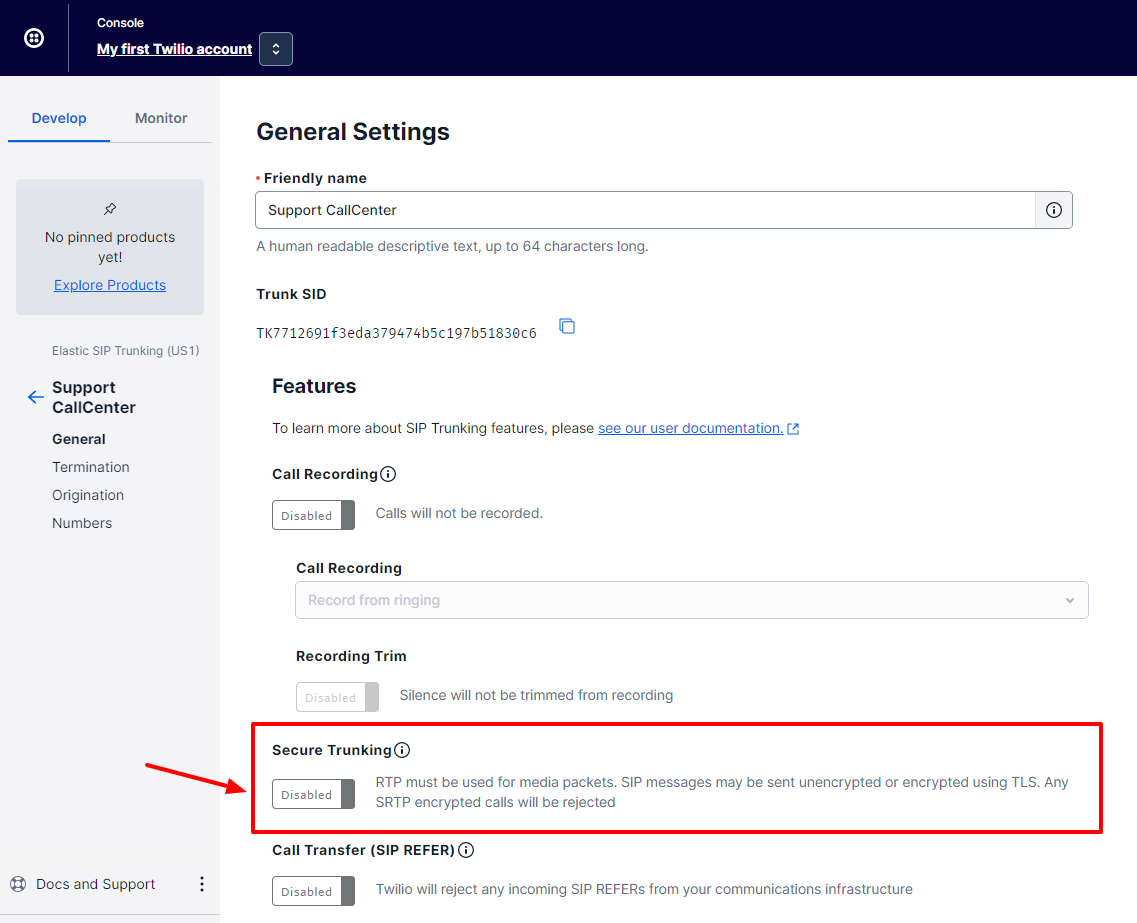Screen dimensions: 1137x923
Task: Open Origination settings in sidebar
Action: (x=88, y=495)
